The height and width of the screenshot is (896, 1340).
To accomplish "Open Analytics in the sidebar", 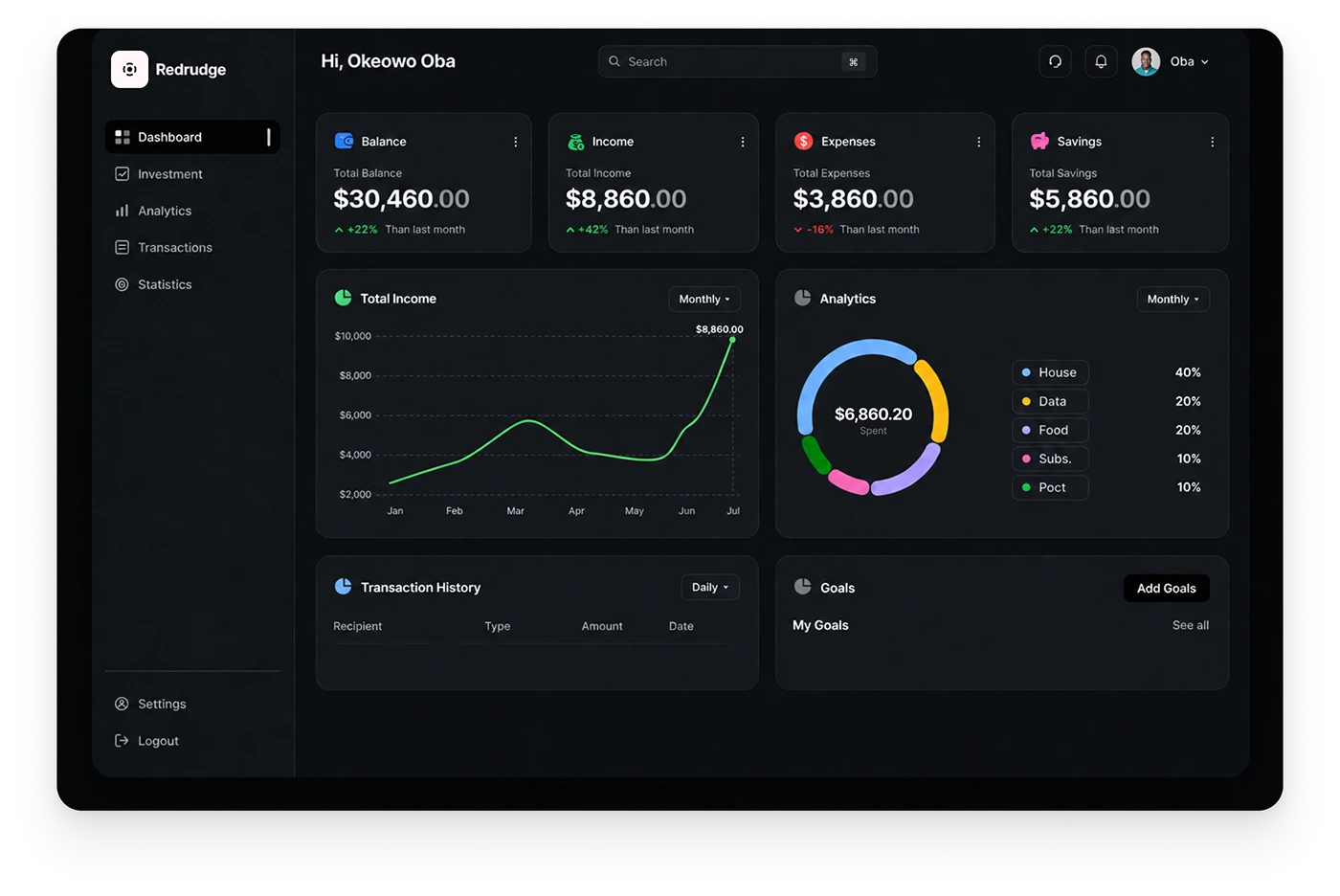I will point(153,211).
